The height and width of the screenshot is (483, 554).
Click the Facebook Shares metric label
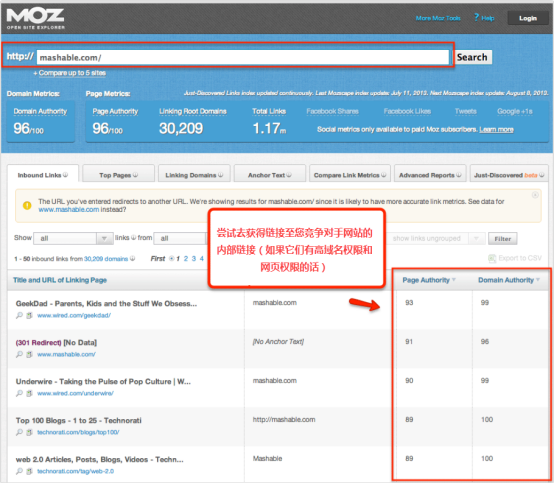[332, 111]
